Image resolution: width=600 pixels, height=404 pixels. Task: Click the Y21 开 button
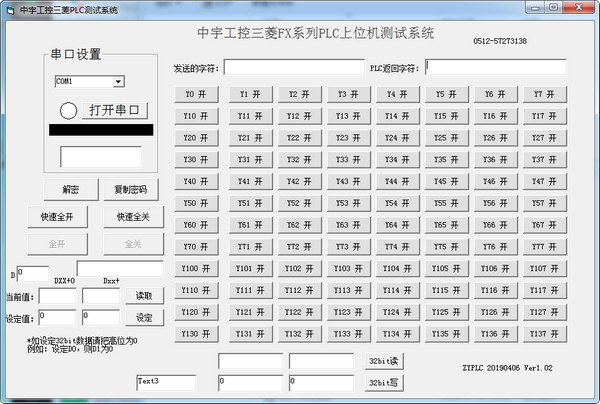click(251, 138)
